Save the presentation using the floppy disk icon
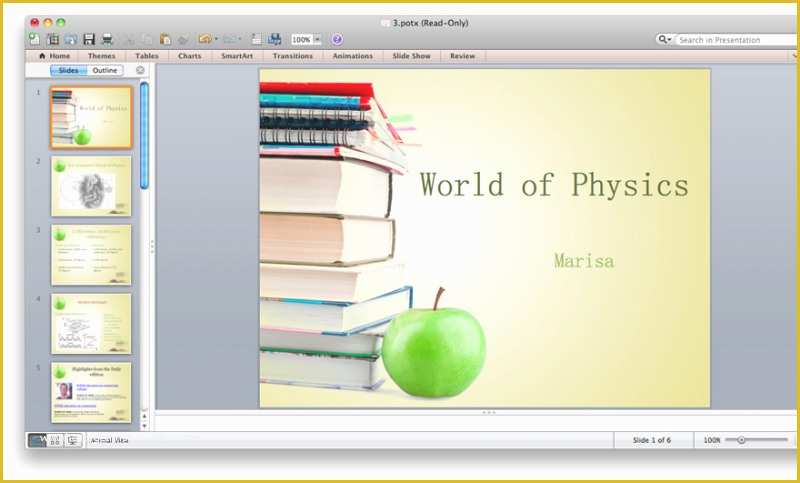The image size is (800, 483). click(89, 39)
